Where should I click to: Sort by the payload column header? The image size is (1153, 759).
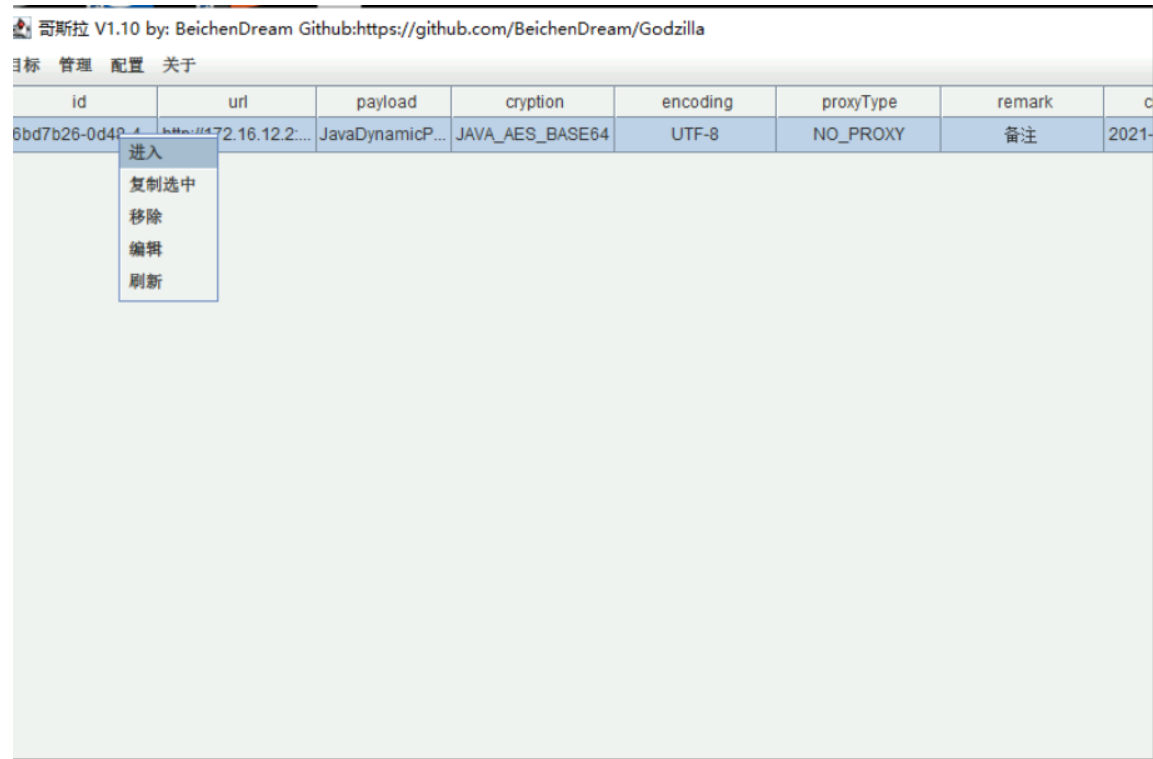tap(384, 102)
